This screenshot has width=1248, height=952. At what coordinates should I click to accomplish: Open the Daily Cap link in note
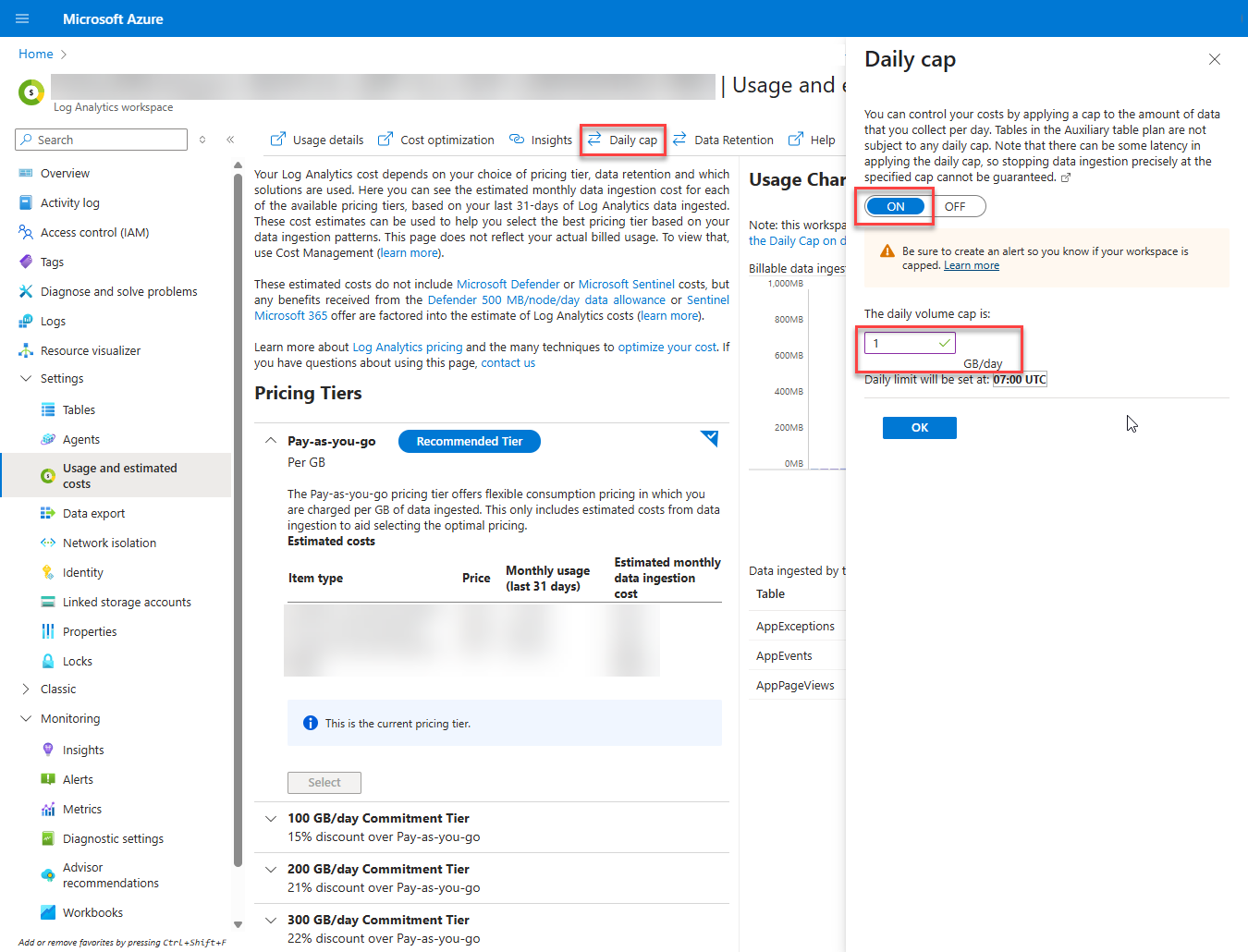click(797, 240)
